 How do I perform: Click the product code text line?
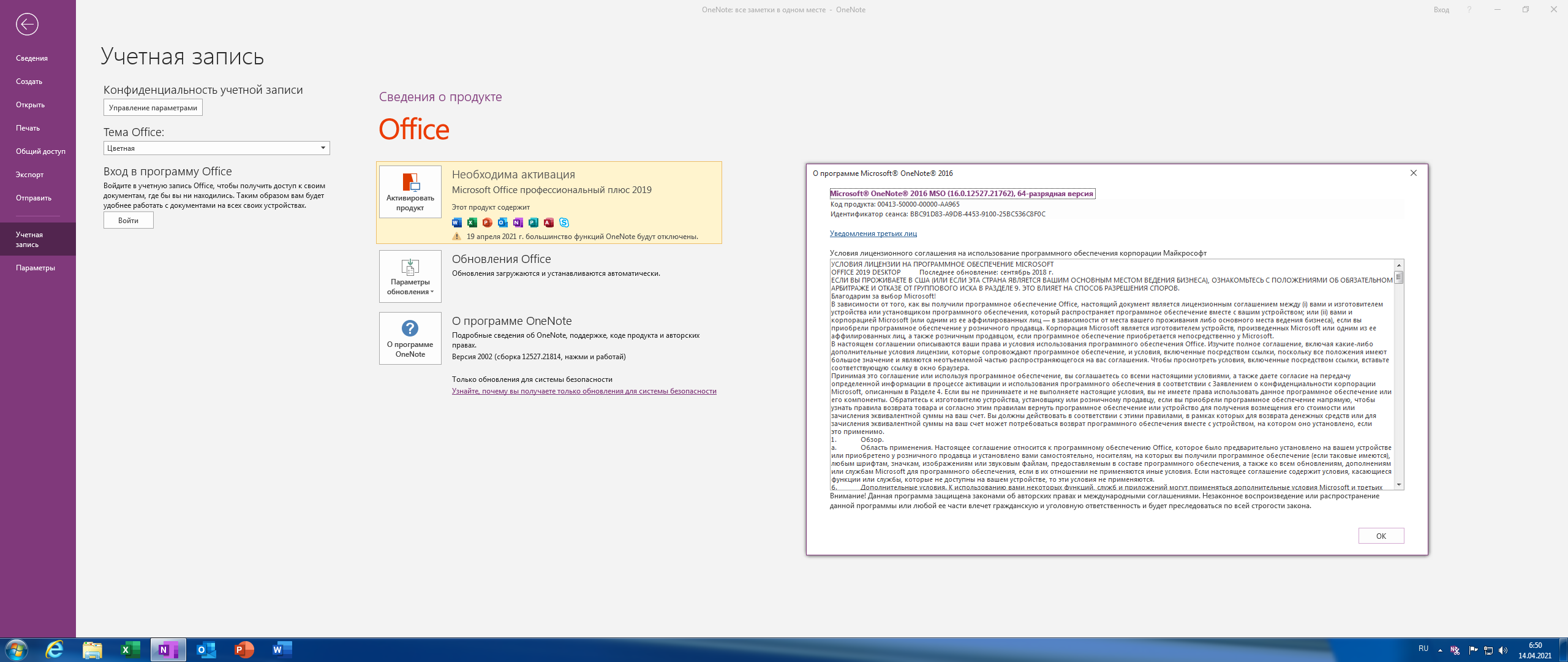895,205
